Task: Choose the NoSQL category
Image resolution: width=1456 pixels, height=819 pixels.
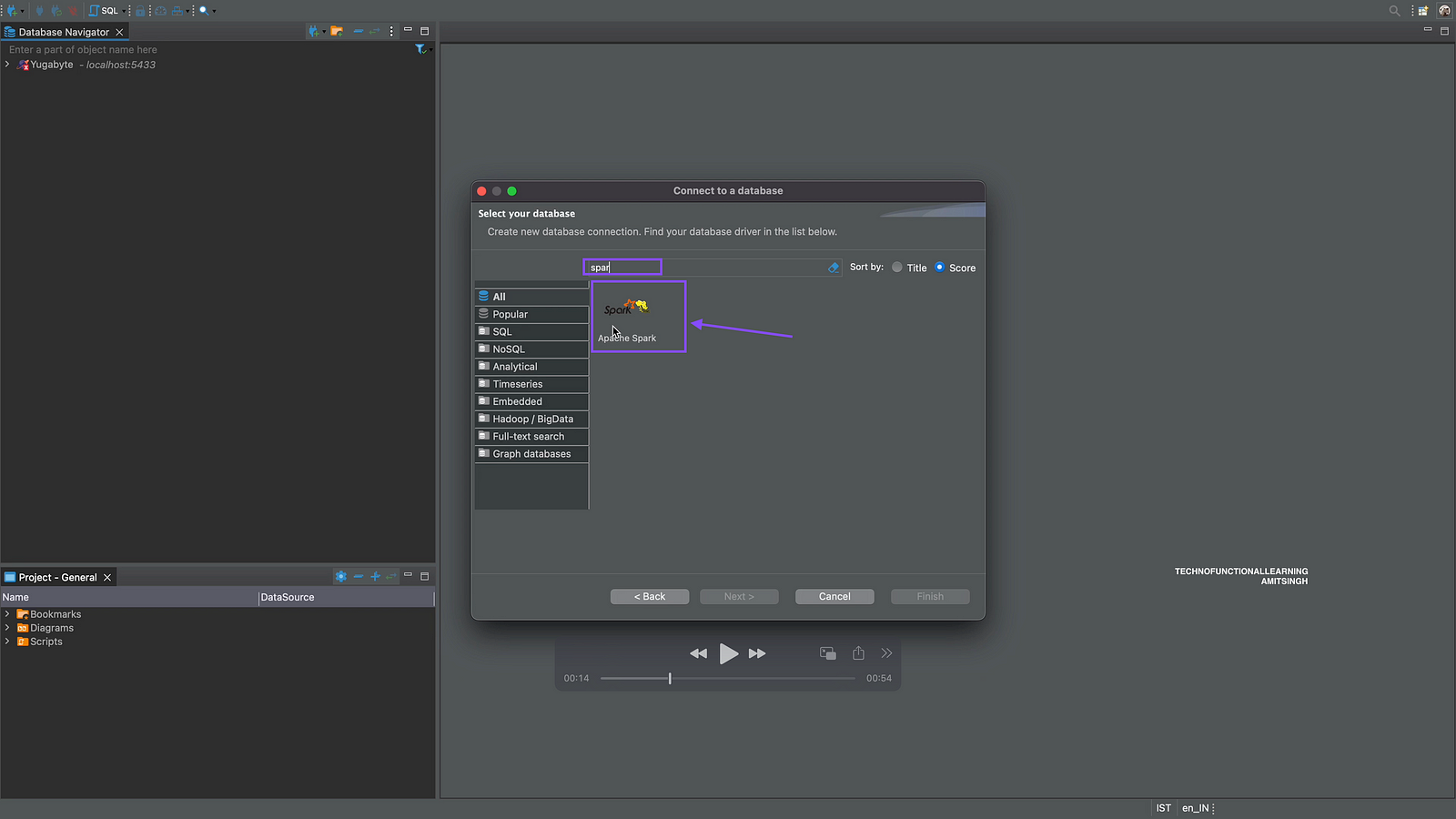Action: coord(509,349)
